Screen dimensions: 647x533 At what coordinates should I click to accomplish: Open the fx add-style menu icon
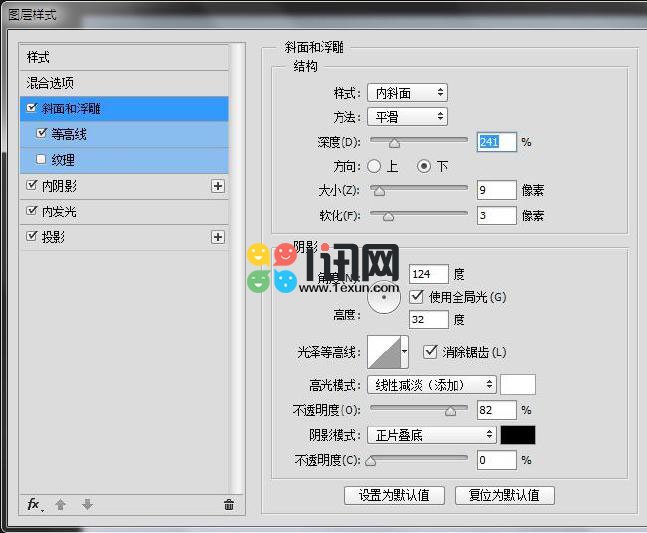(x=34, y=504)
